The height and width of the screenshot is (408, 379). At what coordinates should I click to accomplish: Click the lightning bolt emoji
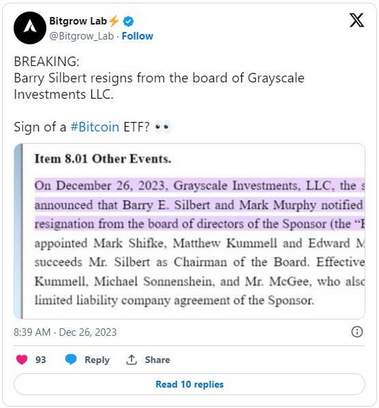(x=114, y=21)
